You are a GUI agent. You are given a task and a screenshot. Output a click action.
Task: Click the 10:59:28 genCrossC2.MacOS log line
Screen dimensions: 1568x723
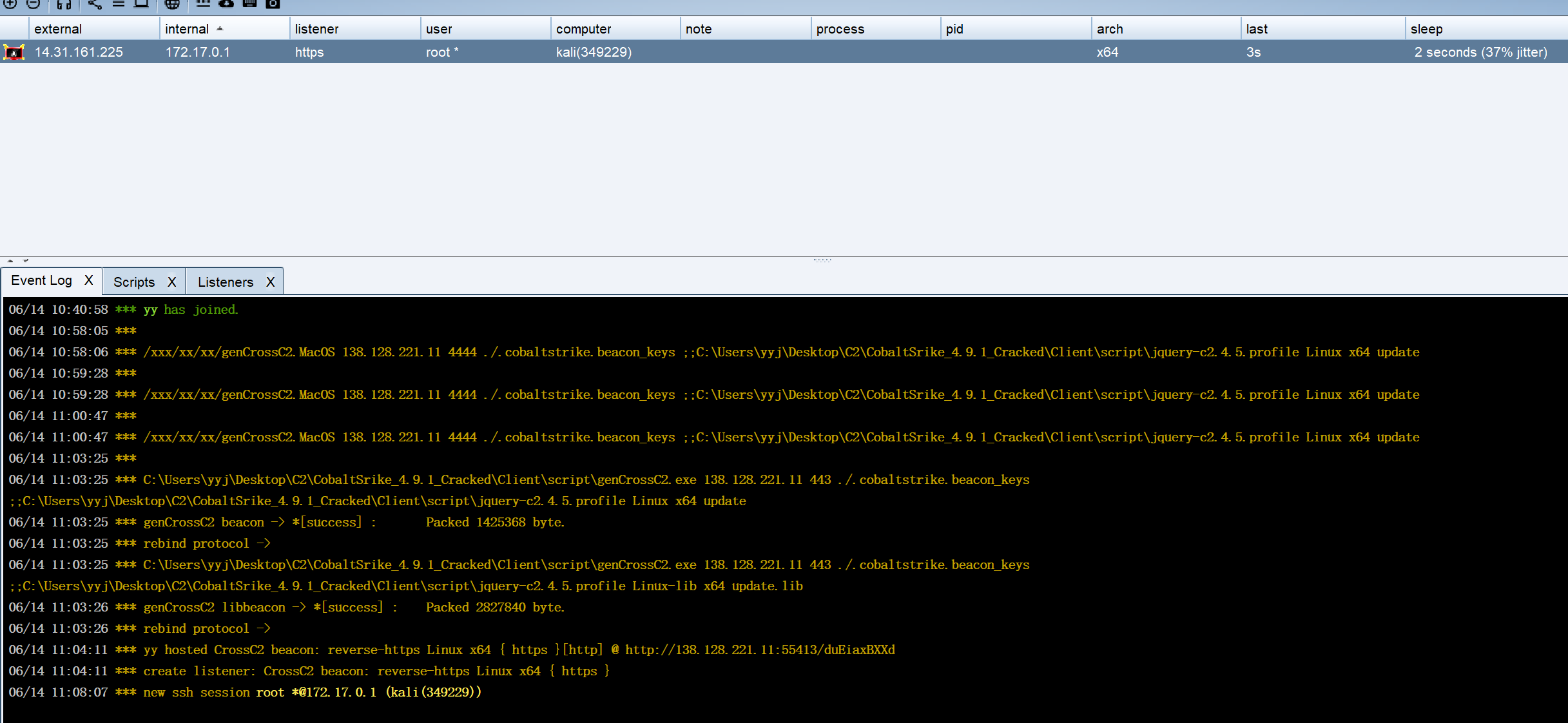(714, 395)
